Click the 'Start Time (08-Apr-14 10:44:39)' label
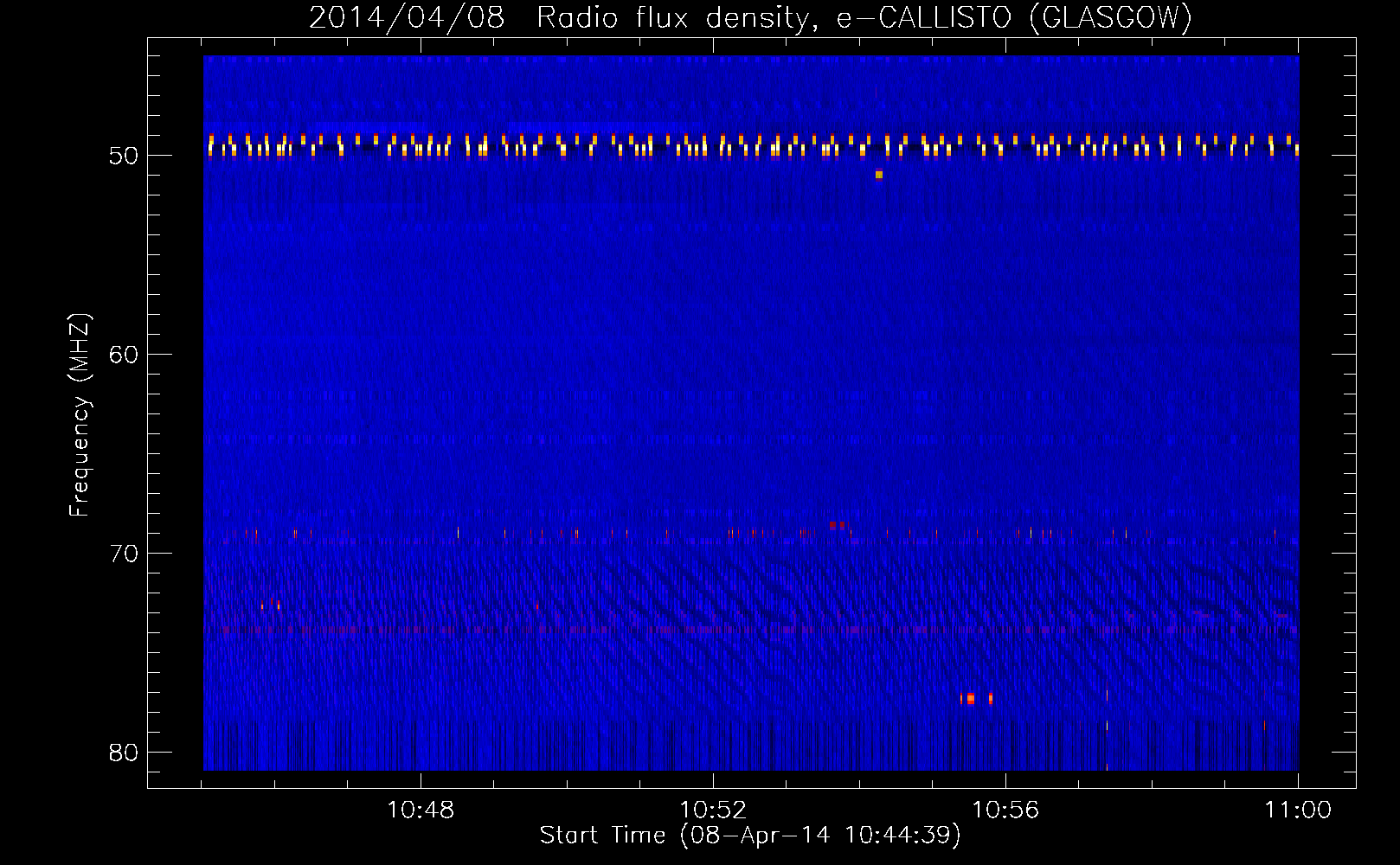The width and height of the screenshot is (1400, 865). [750, 836]
